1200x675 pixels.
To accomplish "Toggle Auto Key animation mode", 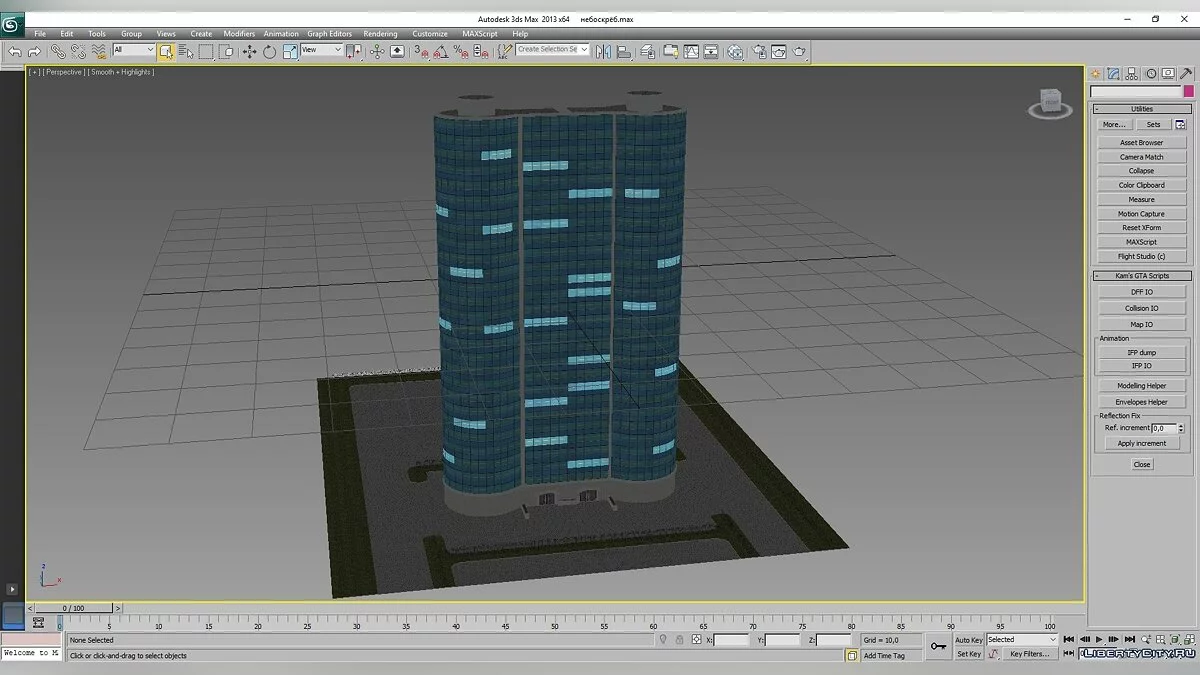I will (968, 640).
